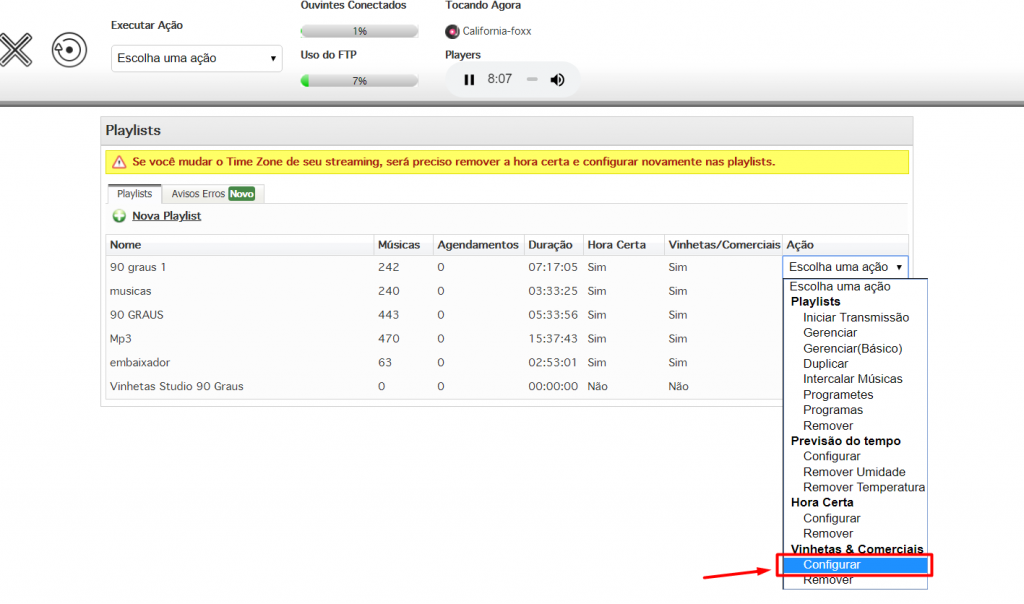Image resolution: width=1024 pixels, height=604 pixels.
Task: Click the circular restart stream icon
Action: pos(69,50)
